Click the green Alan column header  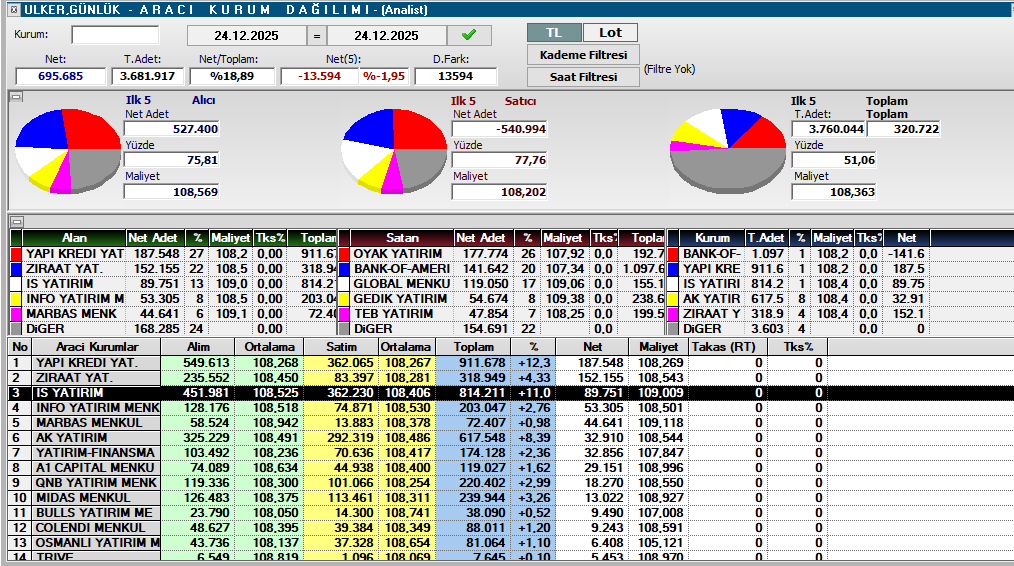74,238
